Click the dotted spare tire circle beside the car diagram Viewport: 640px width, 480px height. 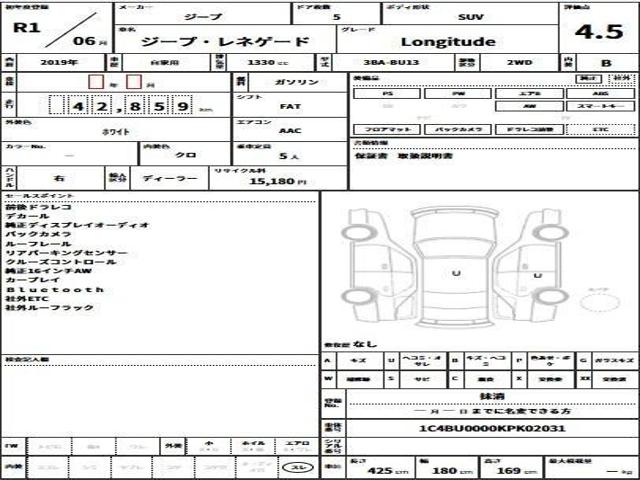[x=599, y=304]
